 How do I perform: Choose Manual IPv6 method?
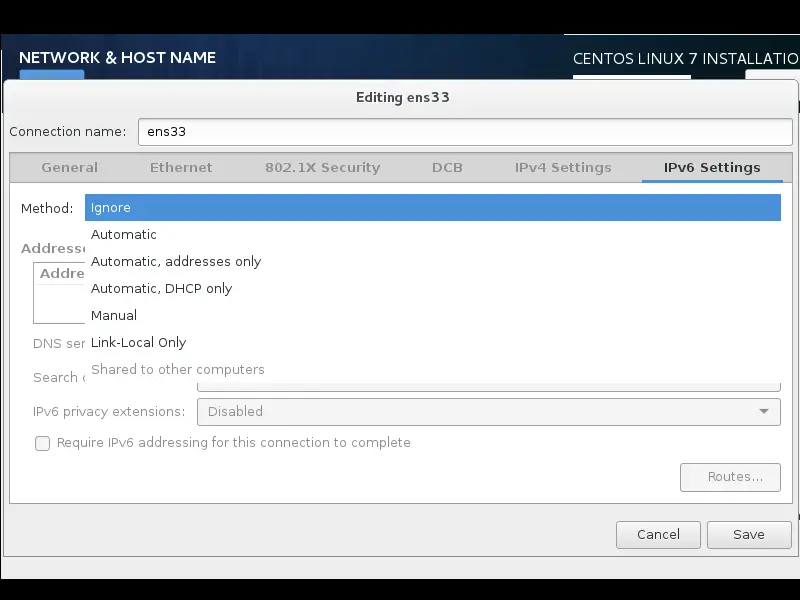coord(433,316)
